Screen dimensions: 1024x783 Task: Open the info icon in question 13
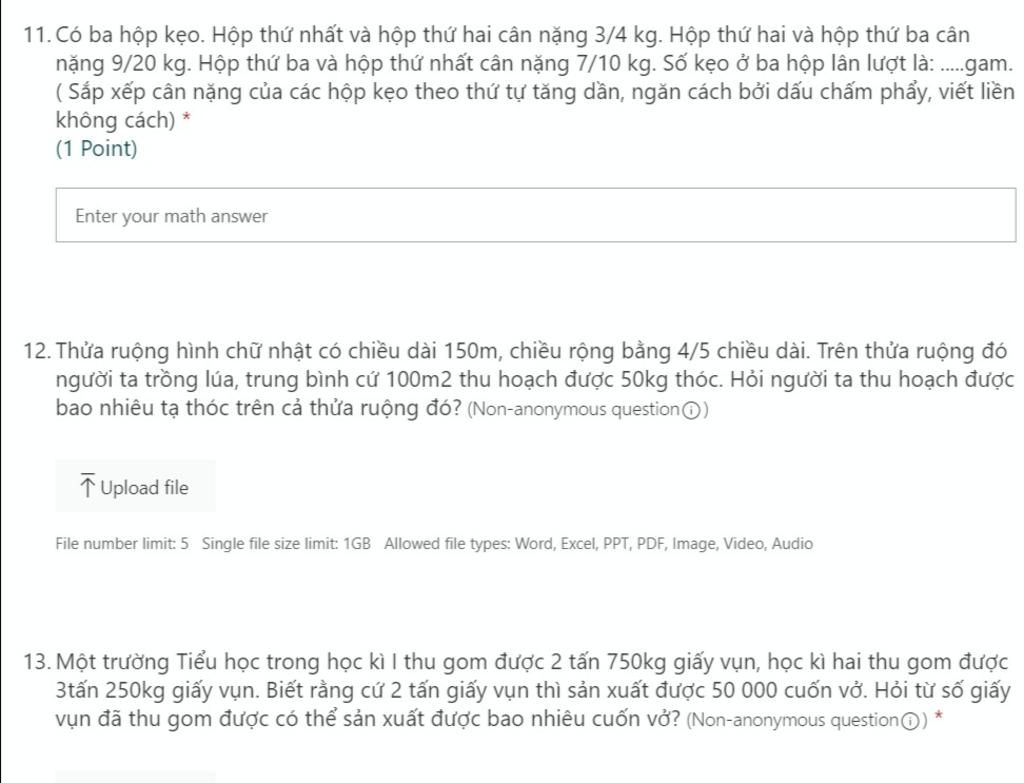click(x=910, y=721)
